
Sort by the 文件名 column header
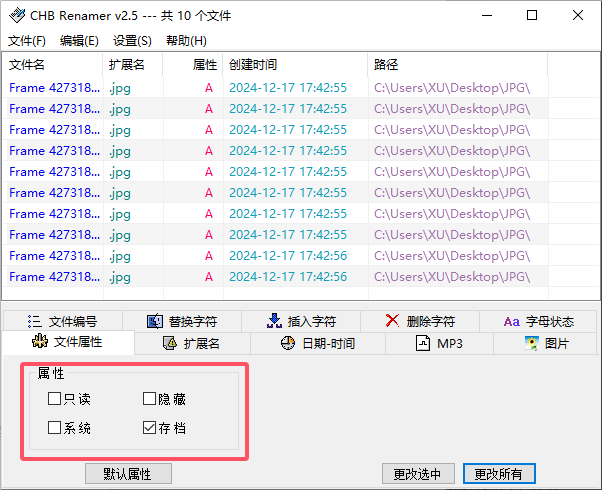53,65
